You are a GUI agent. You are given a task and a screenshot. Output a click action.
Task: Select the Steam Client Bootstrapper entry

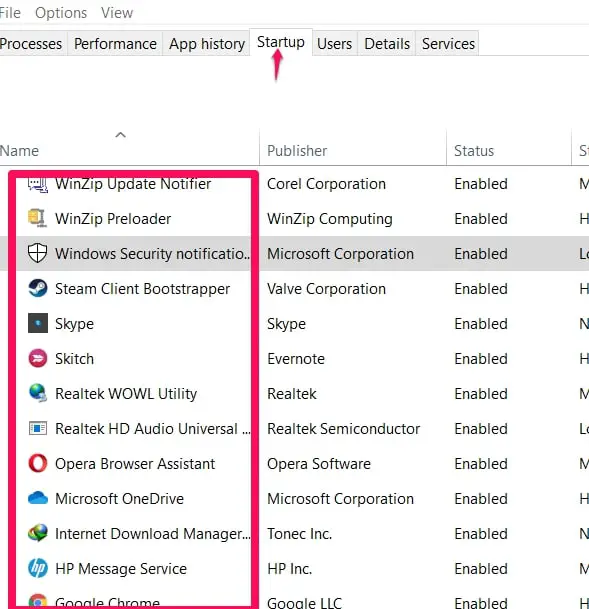click(x=142, y=289)
